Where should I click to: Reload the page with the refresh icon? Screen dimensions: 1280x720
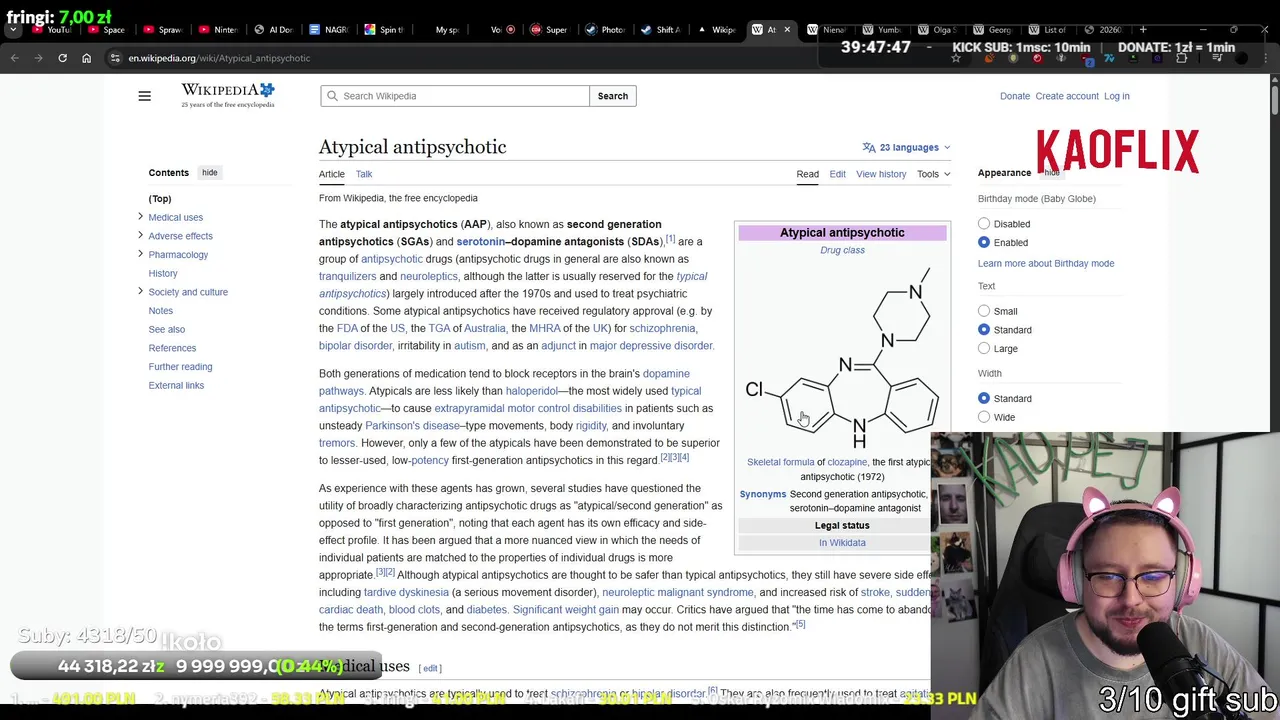click(62, 58)
